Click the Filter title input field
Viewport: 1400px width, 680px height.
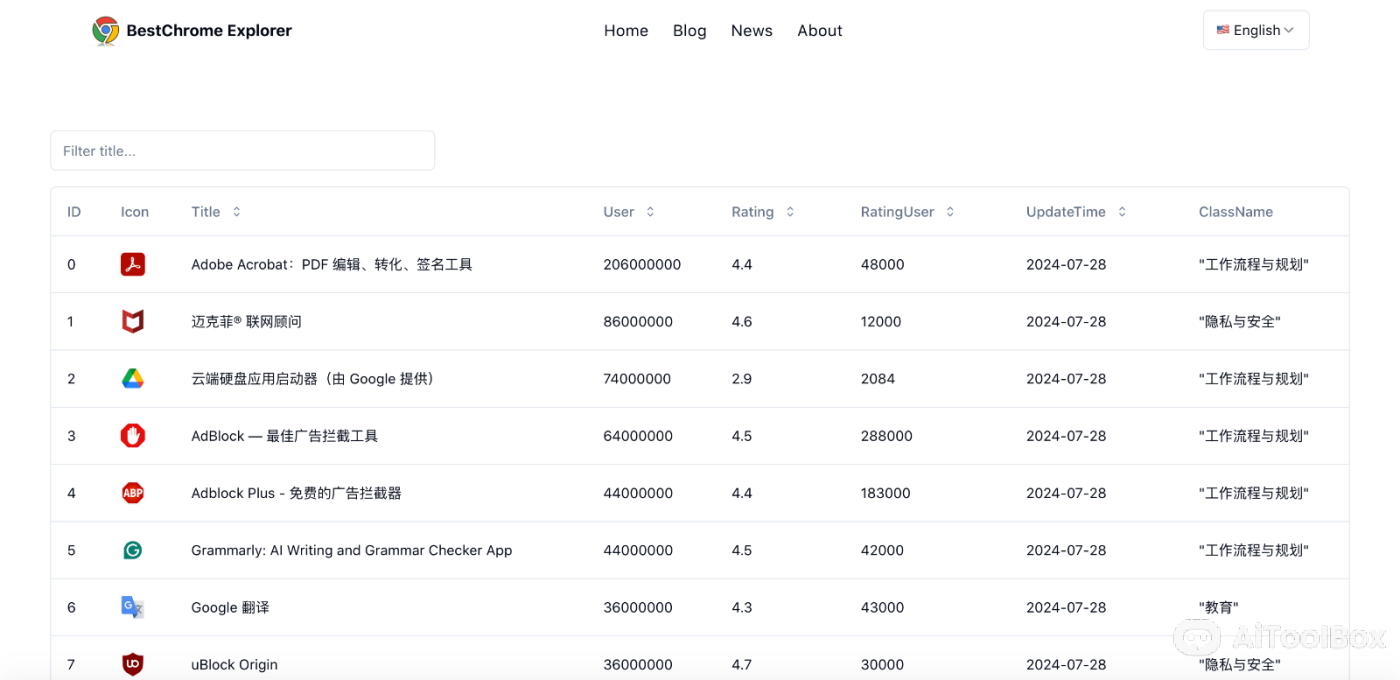242,150
